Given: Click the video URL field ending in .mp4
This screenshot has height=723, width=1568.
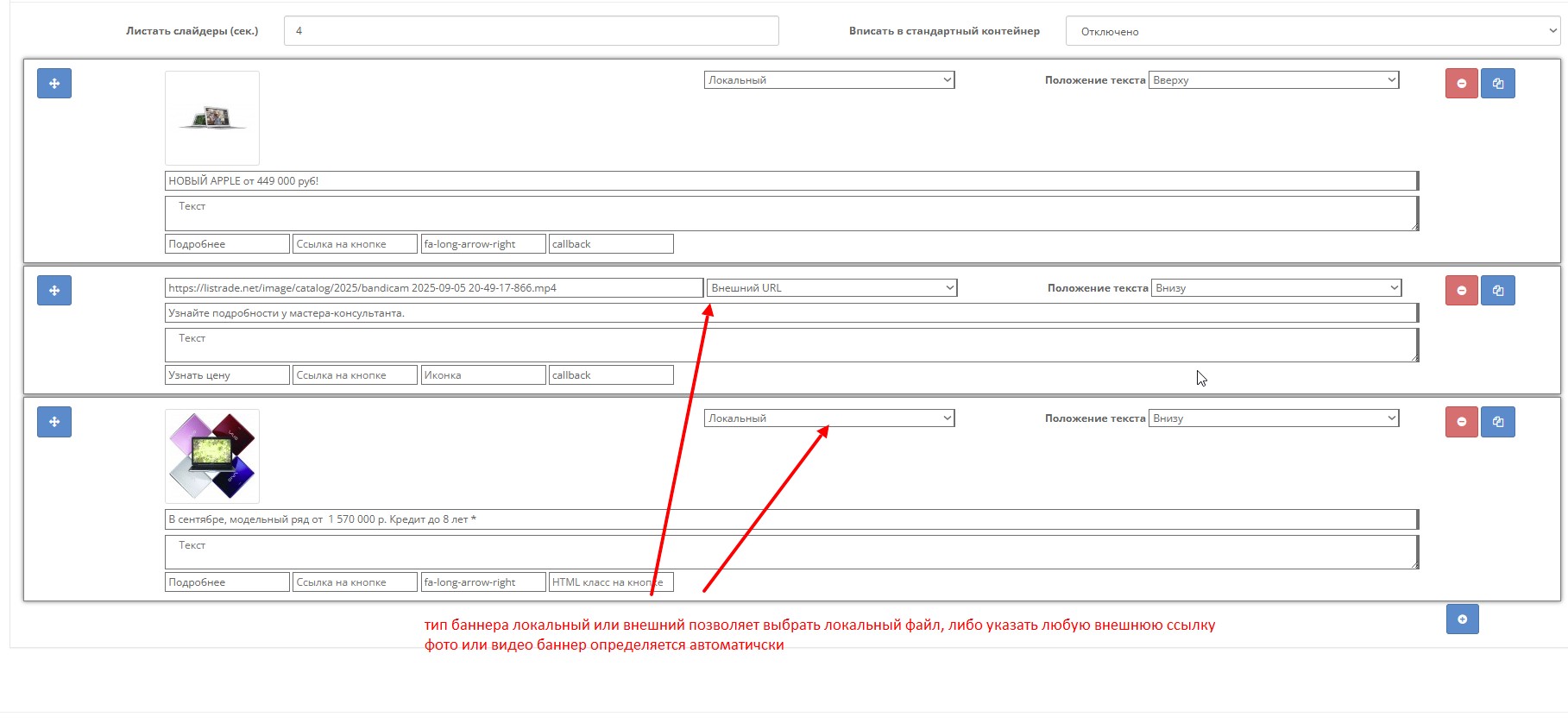Looking at the screenshot, I should (433, 288).
